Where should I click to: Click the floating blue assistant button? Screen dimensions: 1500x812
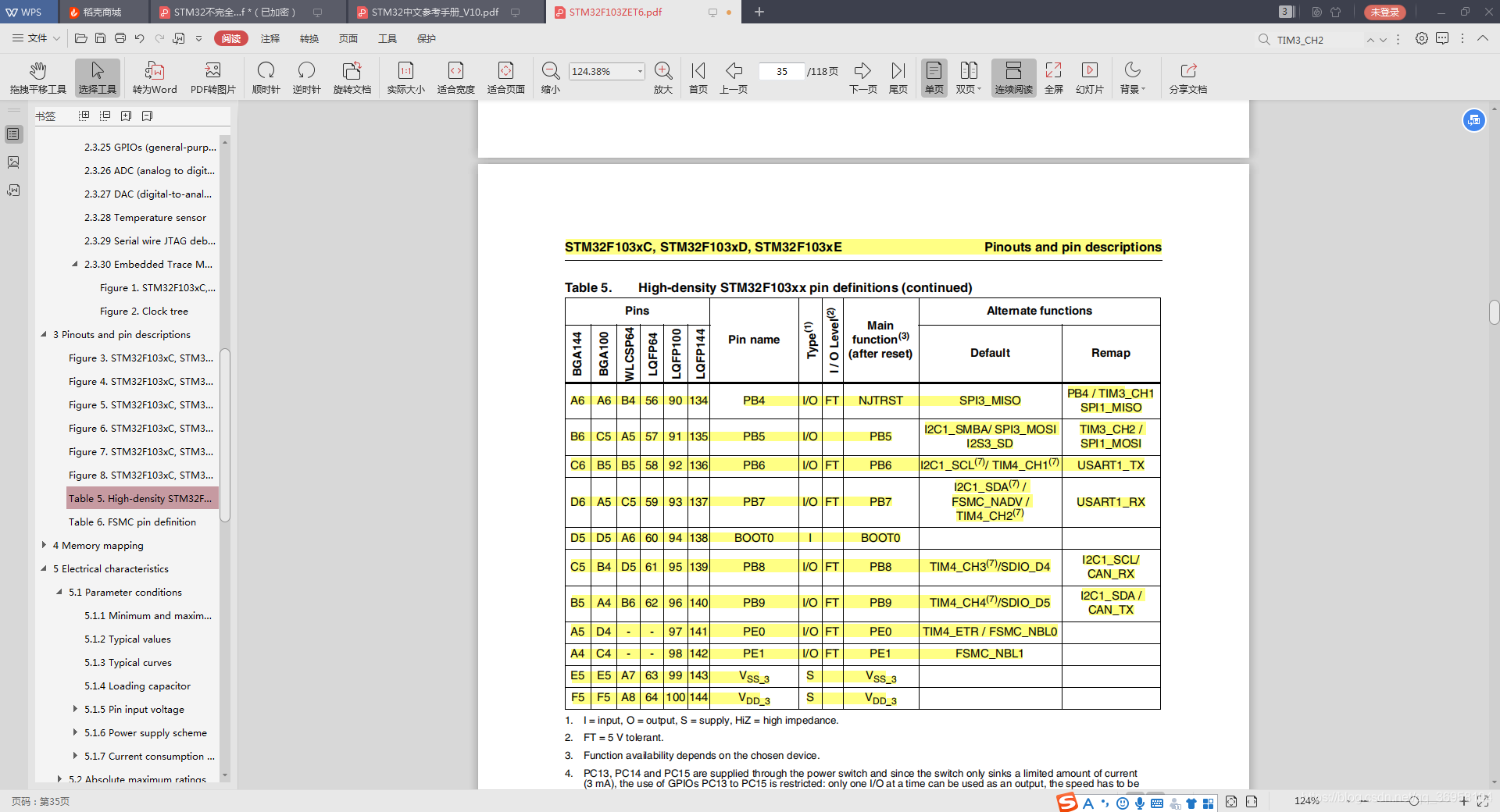(x=1474, y=120)
